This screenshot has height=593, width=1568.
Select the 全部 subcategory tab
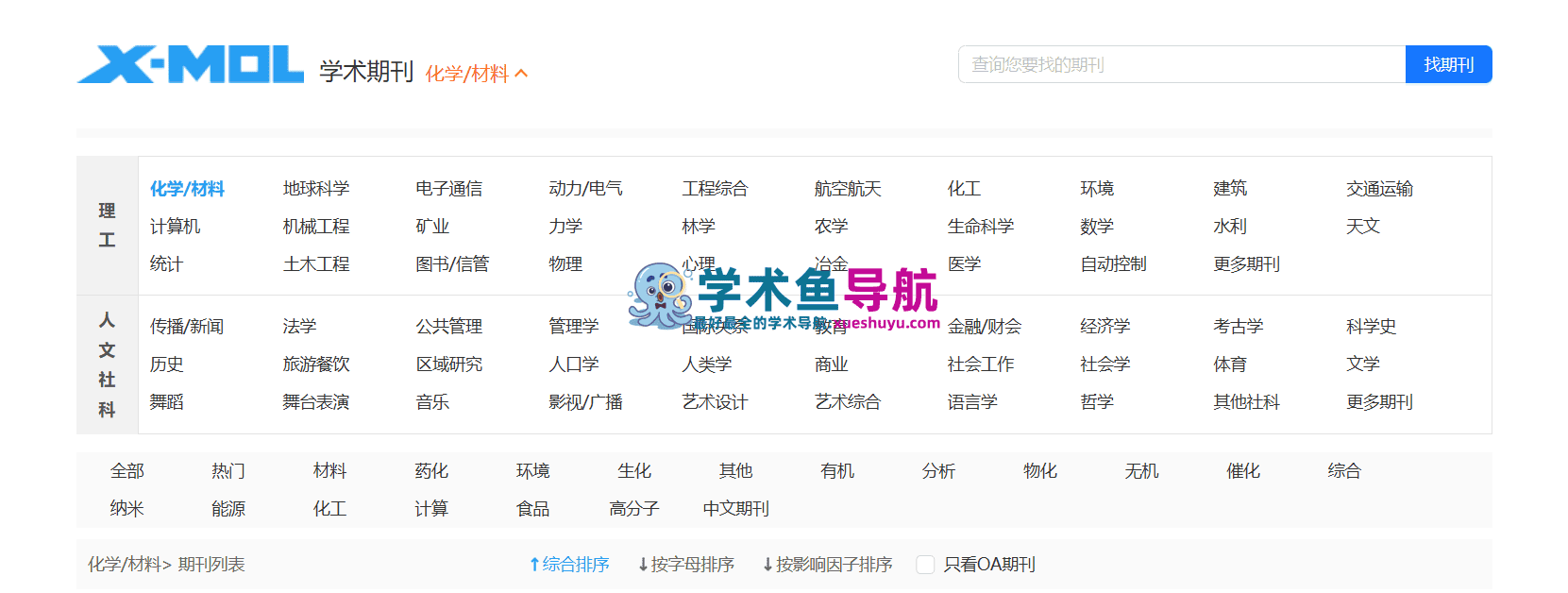[126, 471]
